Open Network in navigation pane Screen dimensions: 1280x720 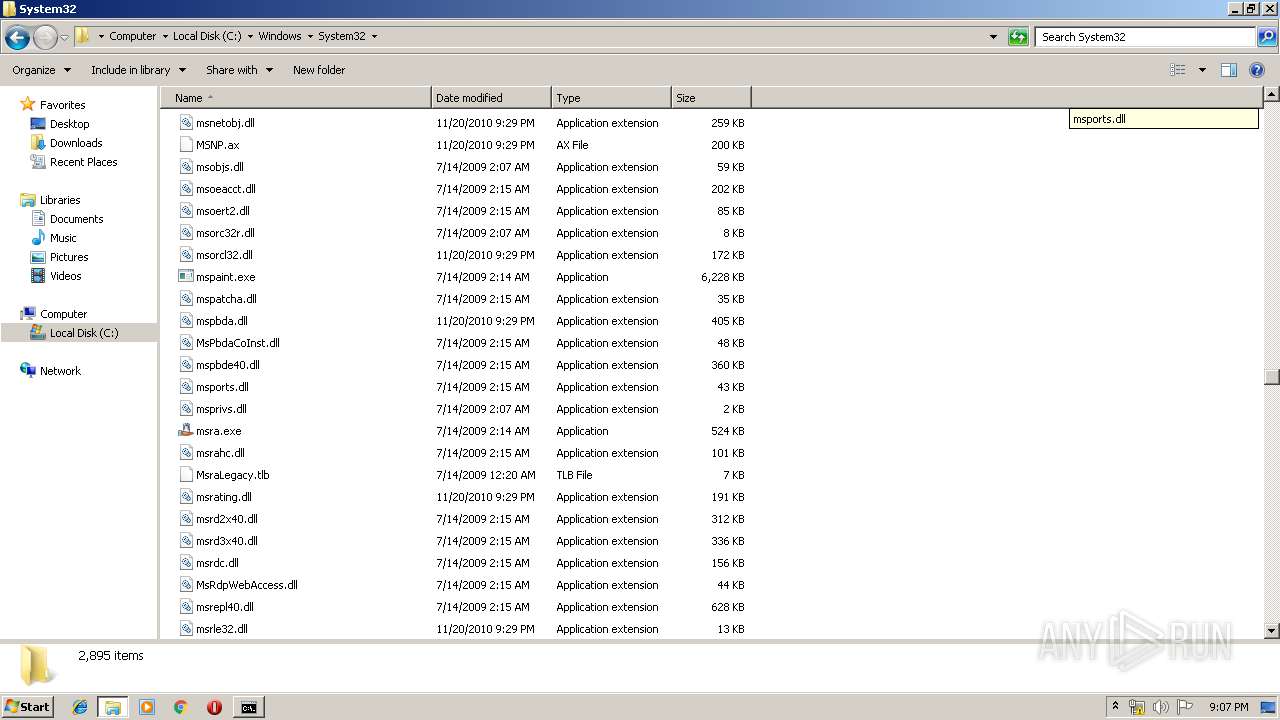[60, 371]
